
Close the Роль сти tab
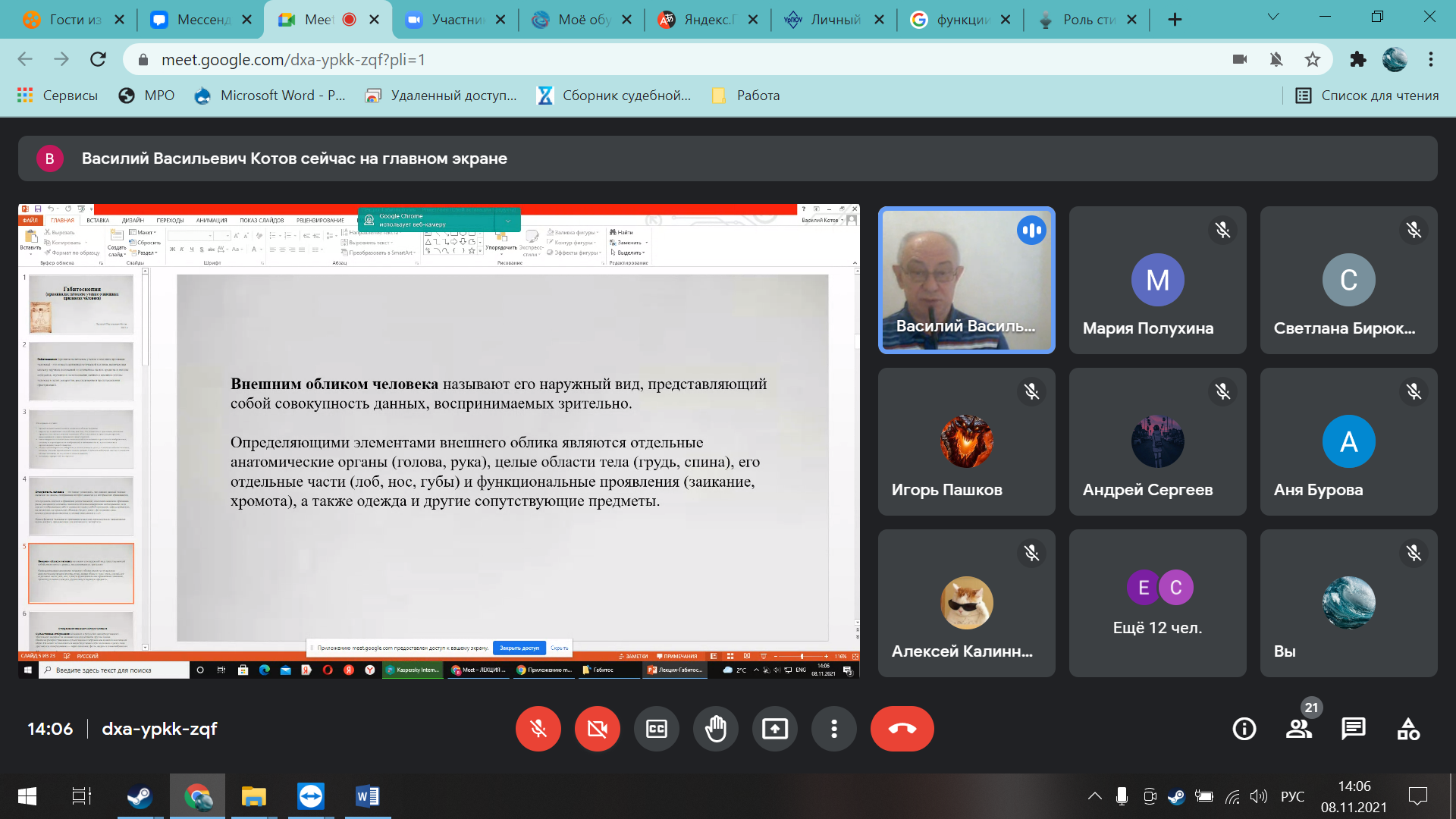pyautogui.click(x=1131, y=20)
